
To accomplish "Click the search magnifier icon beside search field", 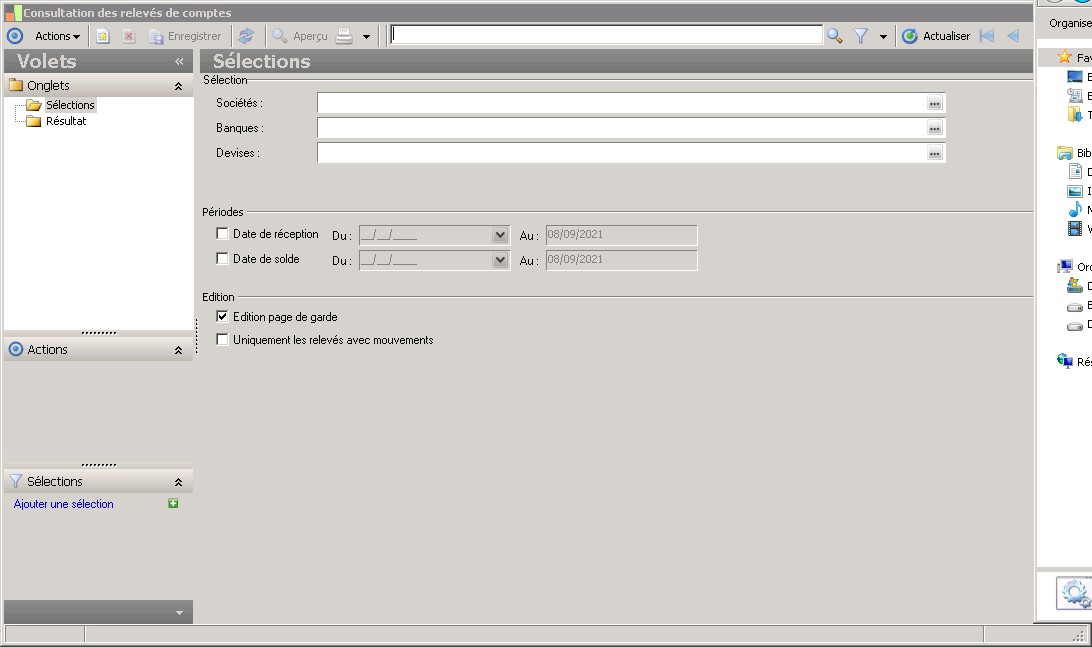I will pos(834,36).
